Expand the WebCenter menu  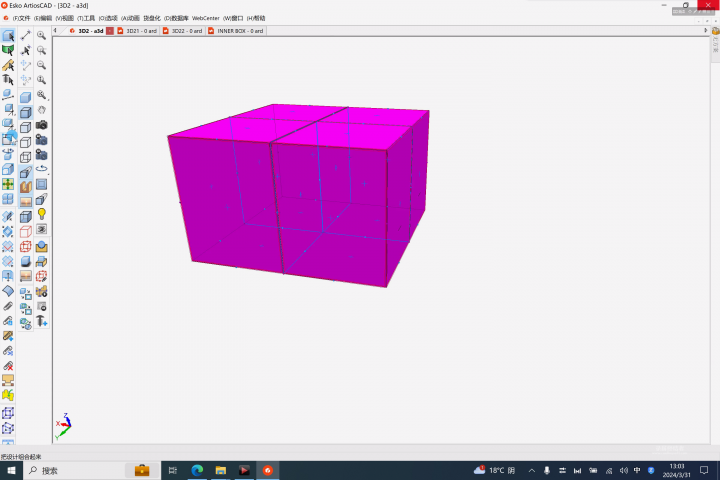(x=205, y=18)
